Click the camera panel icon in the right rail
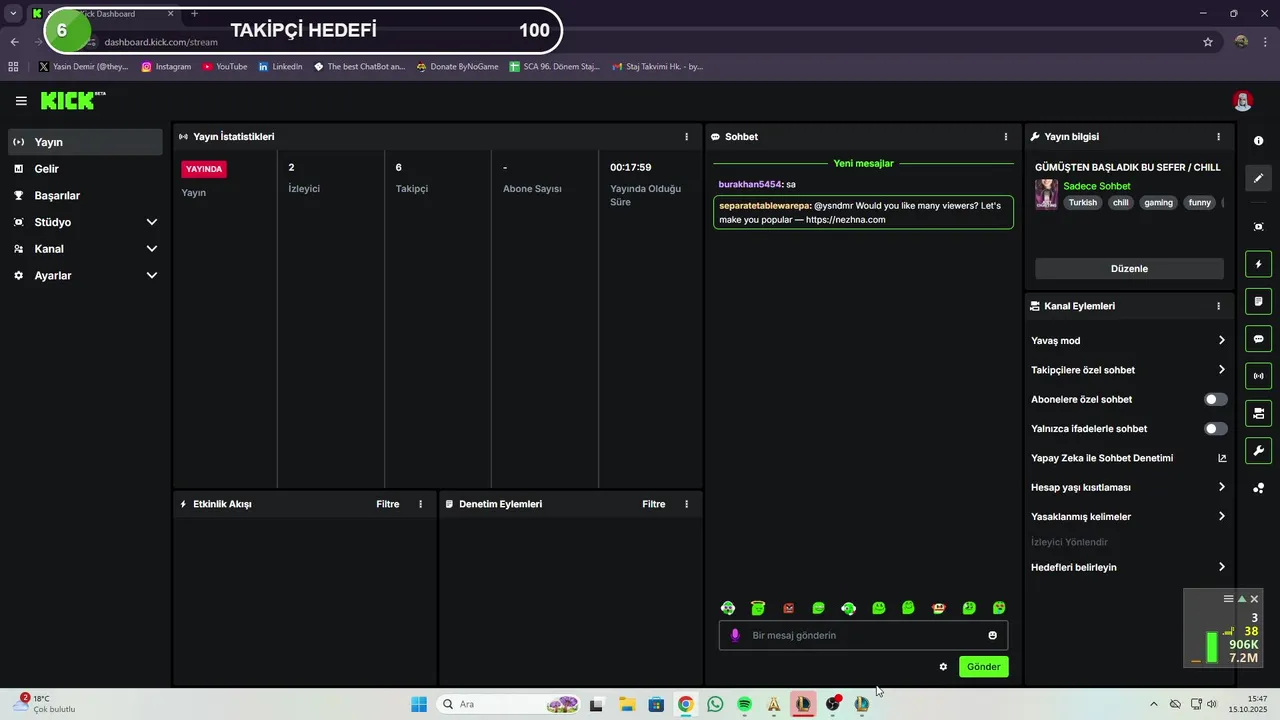The image size is (1280, 720). pyautogui.click(x=1258, y=413)
